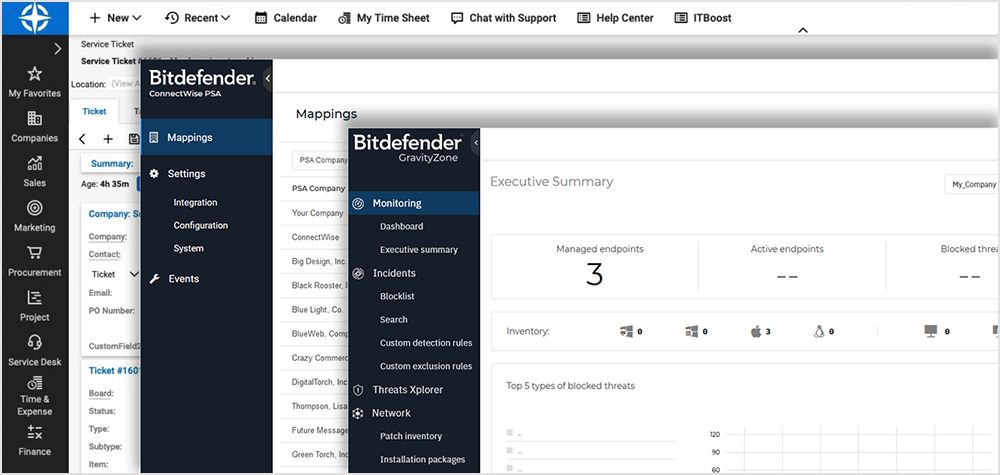Open Procurement cart icon
This screenshot has height=475, width=1000.
pos(34,253)
